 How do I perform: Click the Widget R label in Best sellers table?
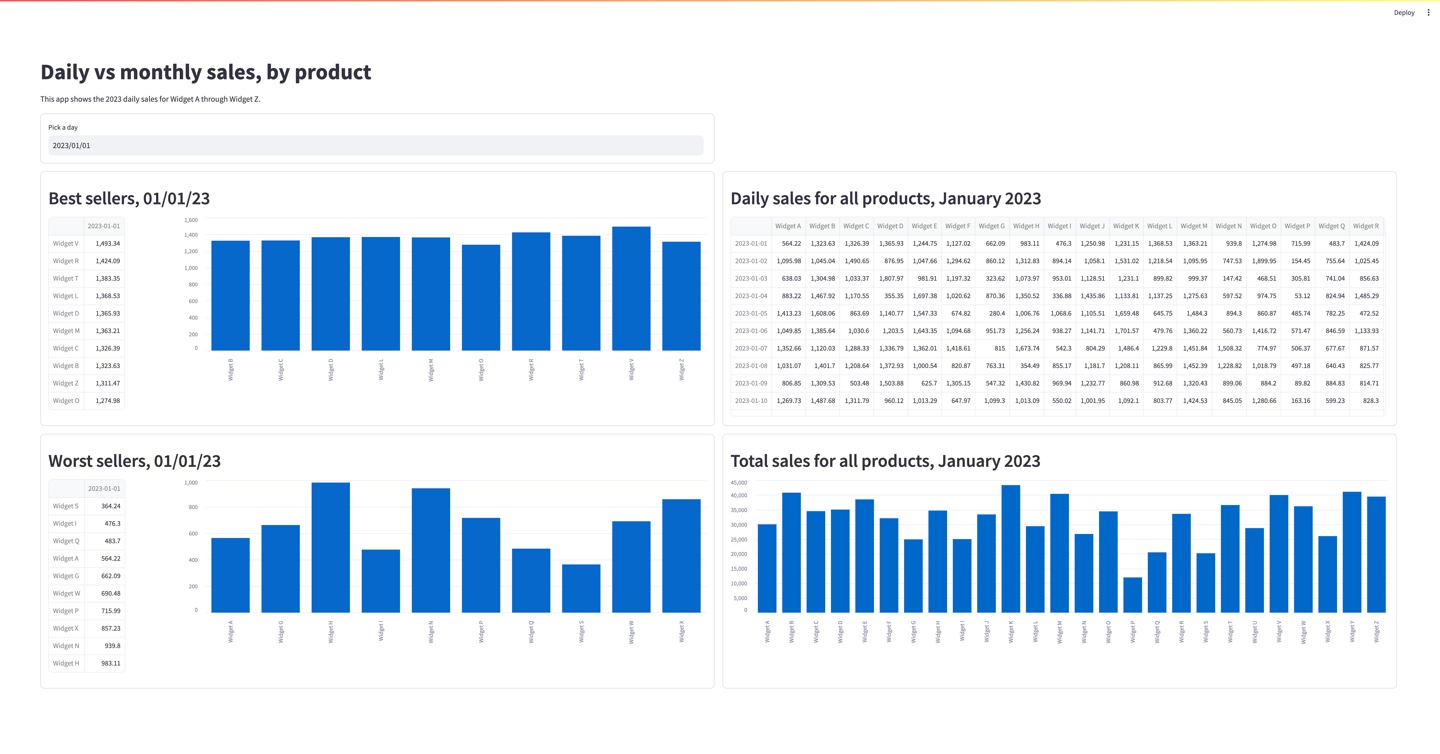(x=65, y=260)
